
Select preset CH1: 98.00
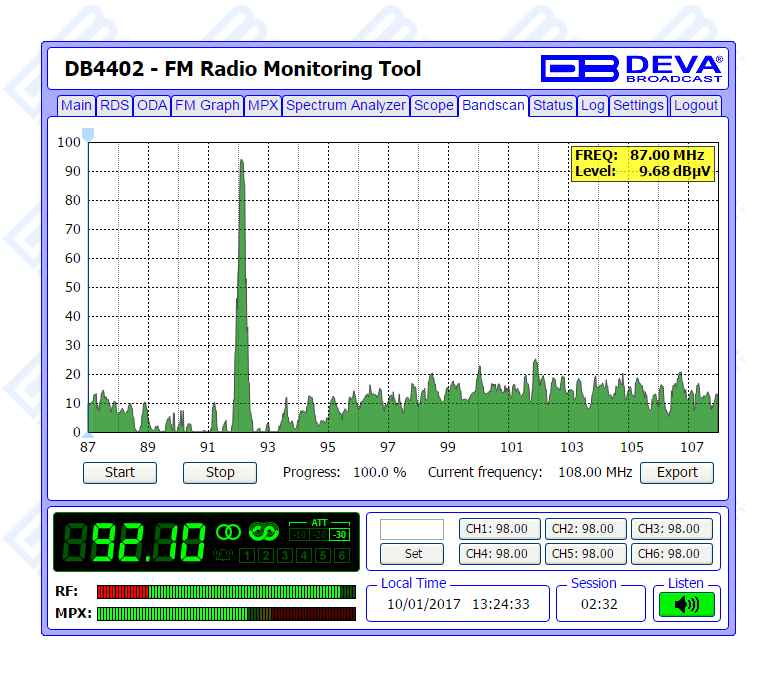[500, 529]
